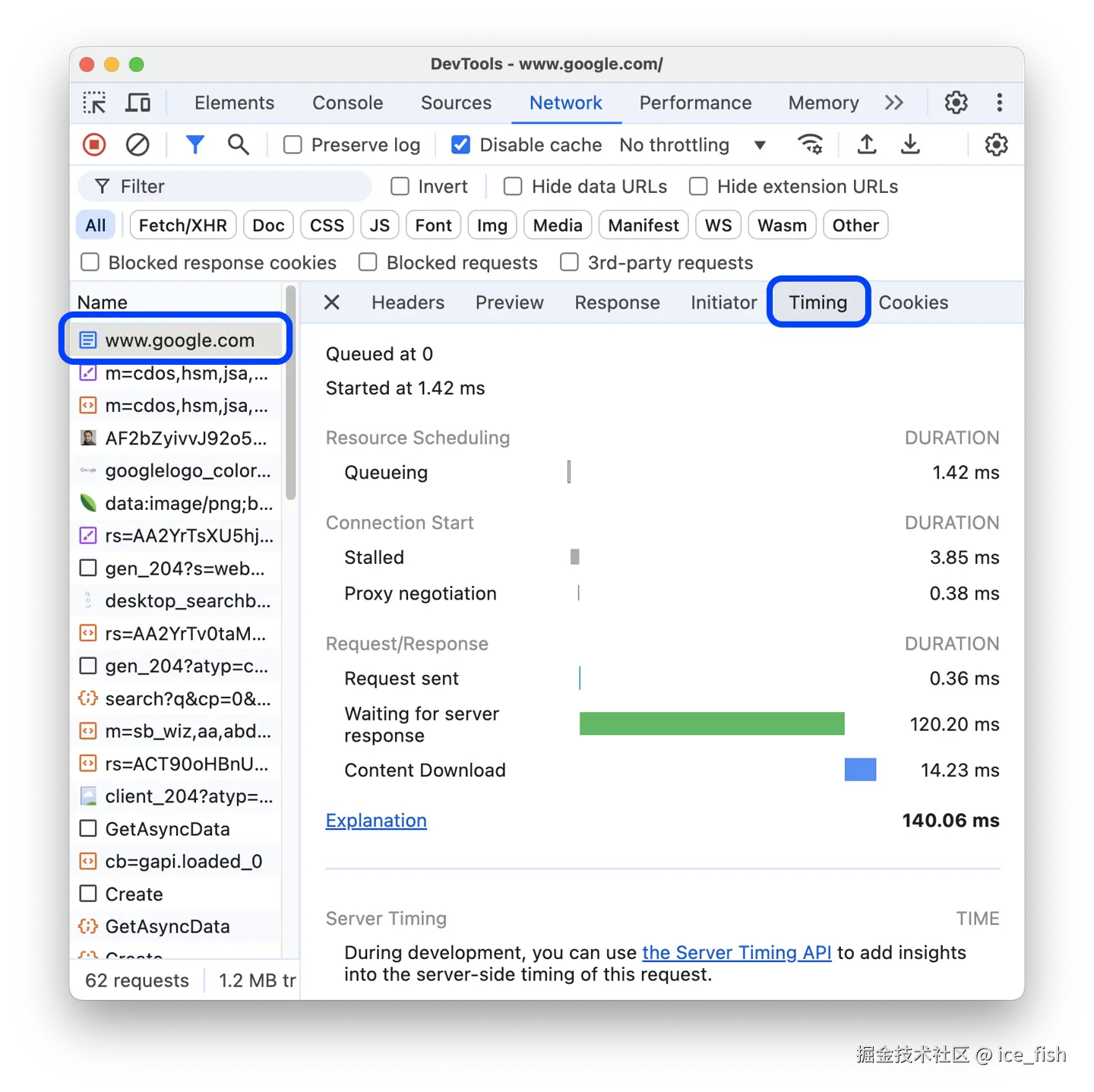Export HAR file with the download arrow icon
The width and height of the screenshot is (1094, 1092).
pyautogui.click(x=910, y=144)
